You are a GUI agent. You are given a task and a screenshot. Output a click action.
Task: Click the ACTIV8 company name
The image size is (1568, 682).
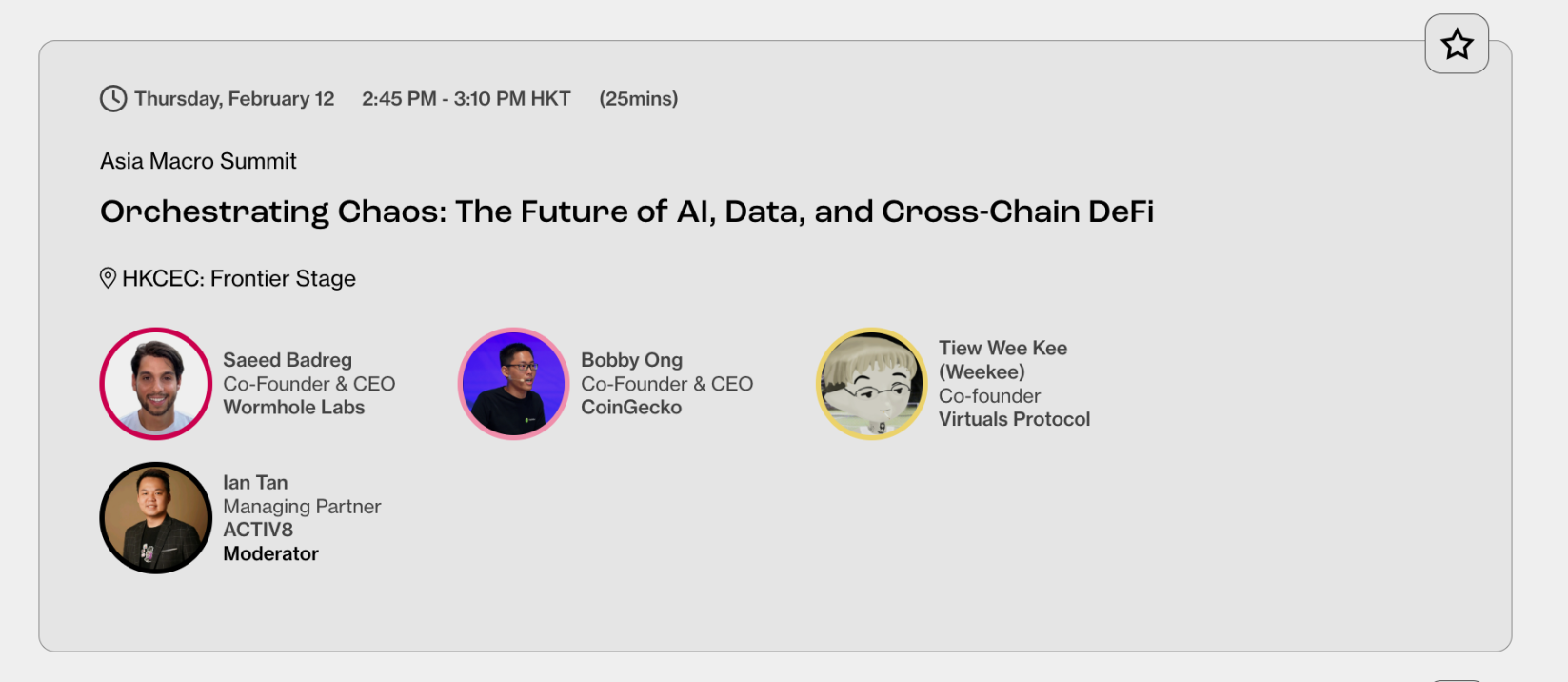tap(258, 530)
